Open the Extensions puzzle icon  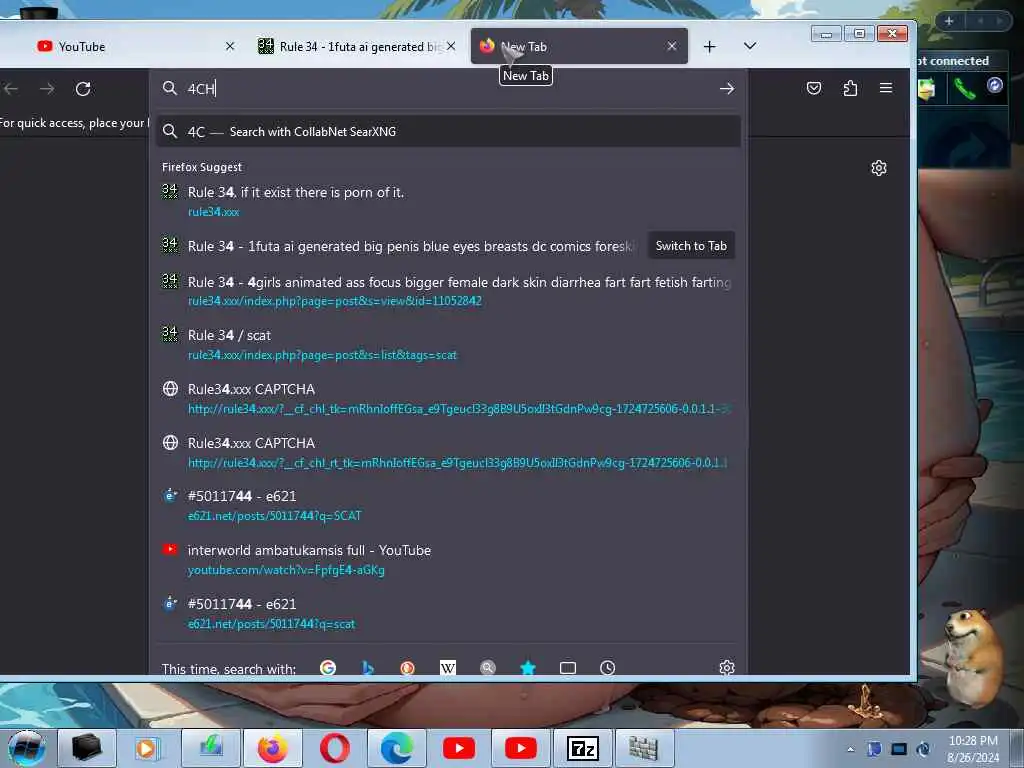coord(850,88)
